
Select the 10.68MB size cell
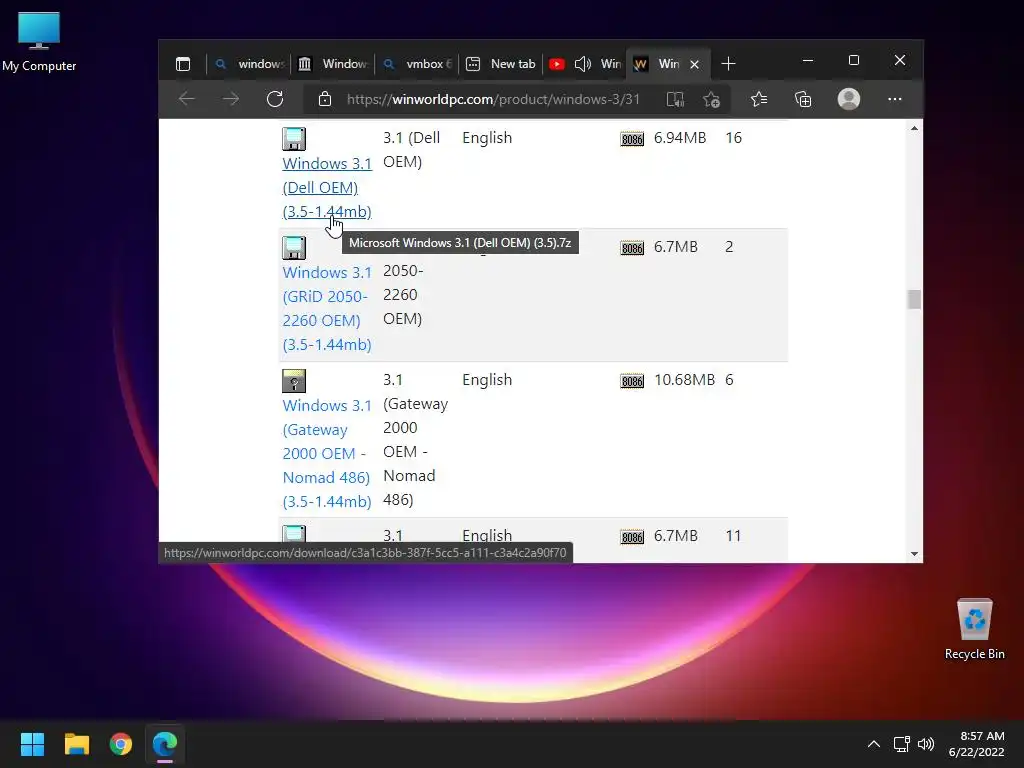coord(684,380)
